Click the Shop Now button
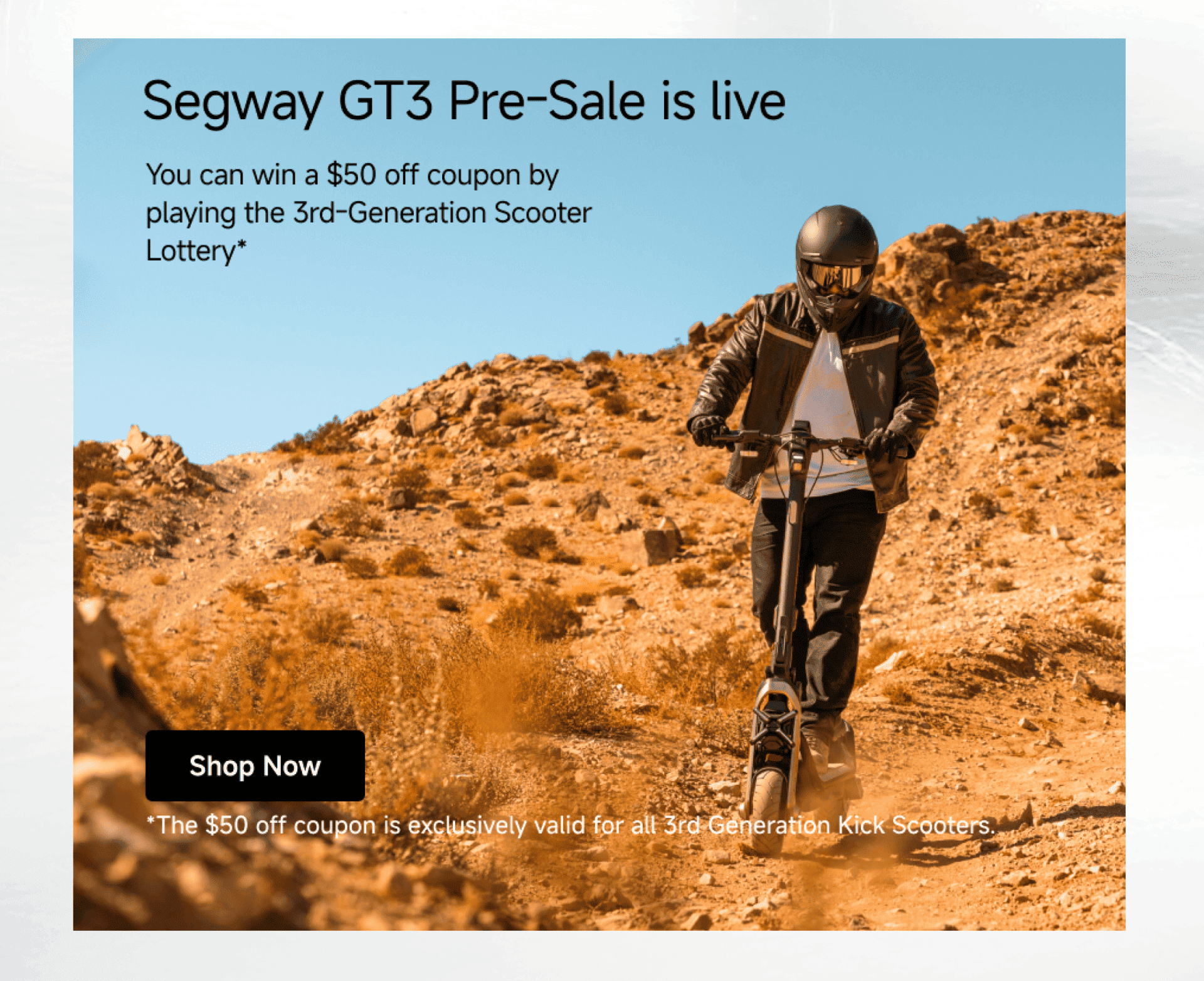This screenshot has height=981, width=1204. point(255,765)
